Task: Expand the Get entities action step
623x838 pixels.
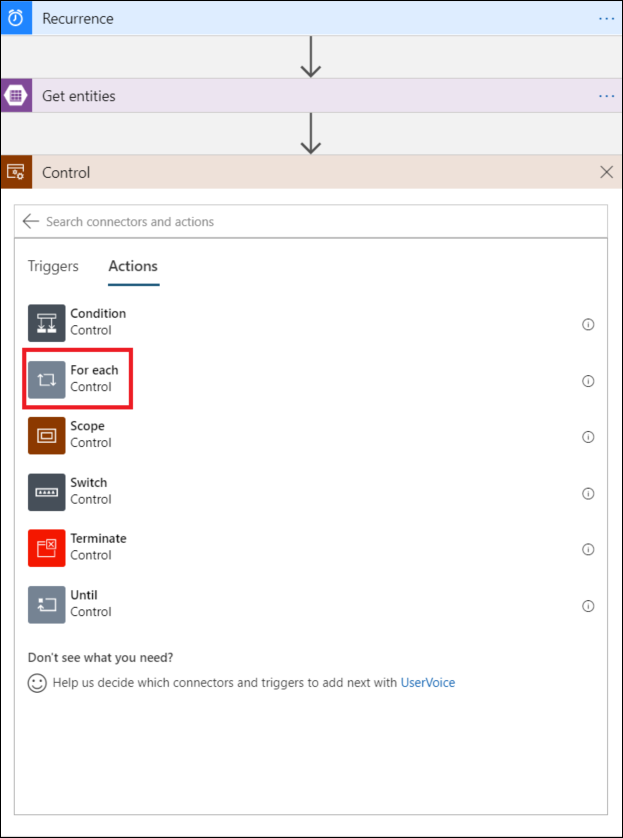Action: pyautogui.click(x=310, y=96)
